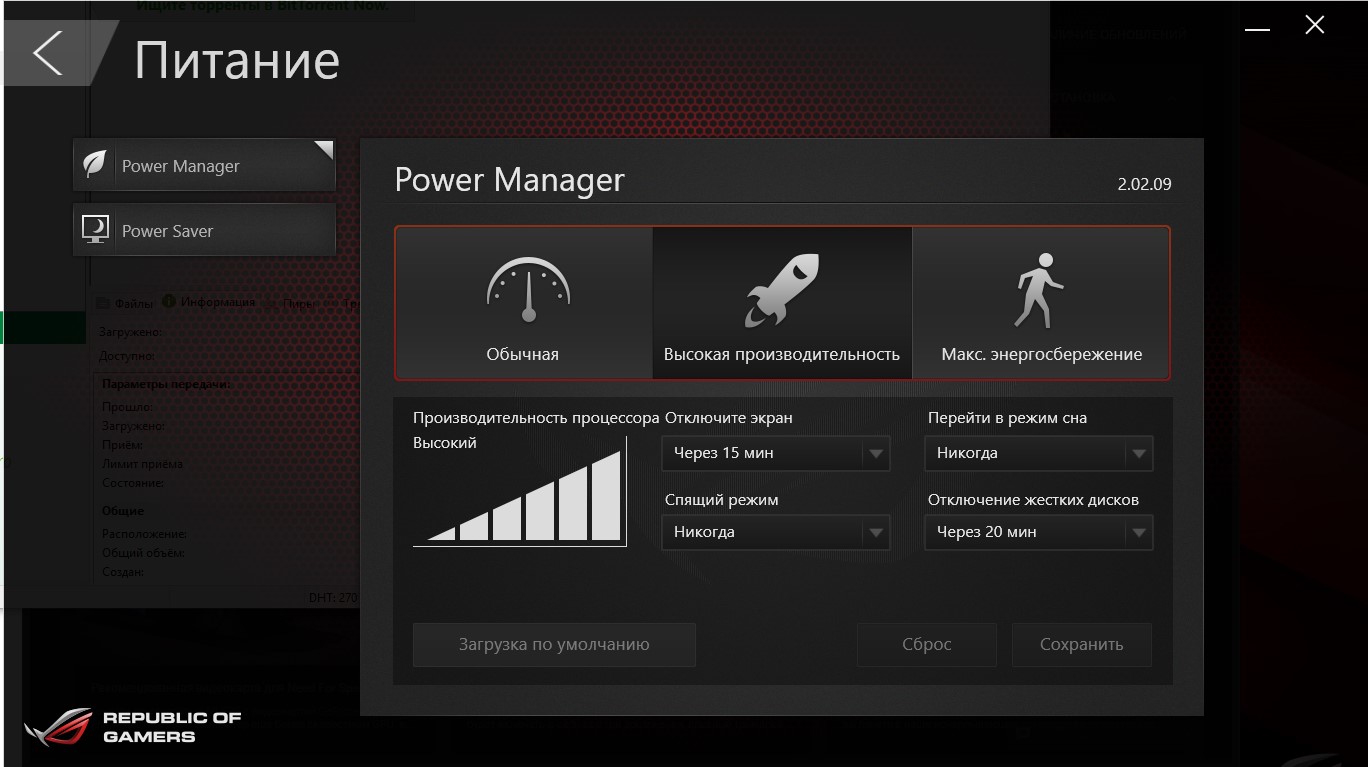Click the version number 2.02.09
The height and width of the screenshot is (767, 1368).
coord(1144,184)
